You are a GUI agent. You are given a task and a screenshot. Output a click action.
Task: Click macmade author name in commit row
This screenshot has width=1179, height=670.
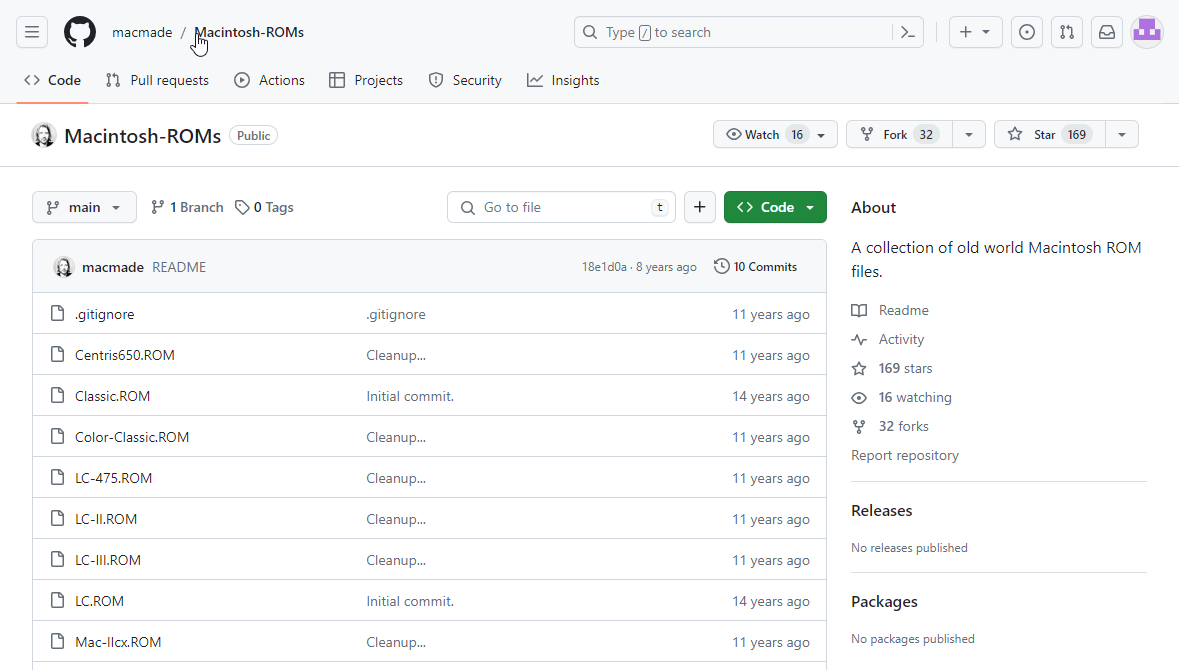pyautogui.click(x=113, y=267)
